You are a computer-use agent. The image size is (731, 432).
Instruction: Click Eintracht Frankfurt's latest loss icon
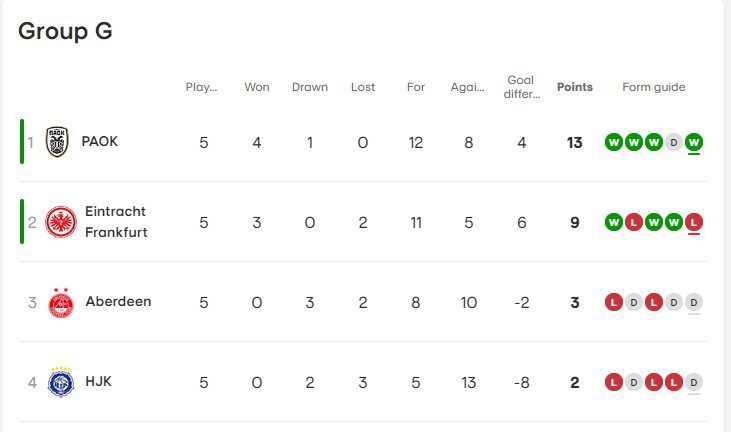pos(694,222)
